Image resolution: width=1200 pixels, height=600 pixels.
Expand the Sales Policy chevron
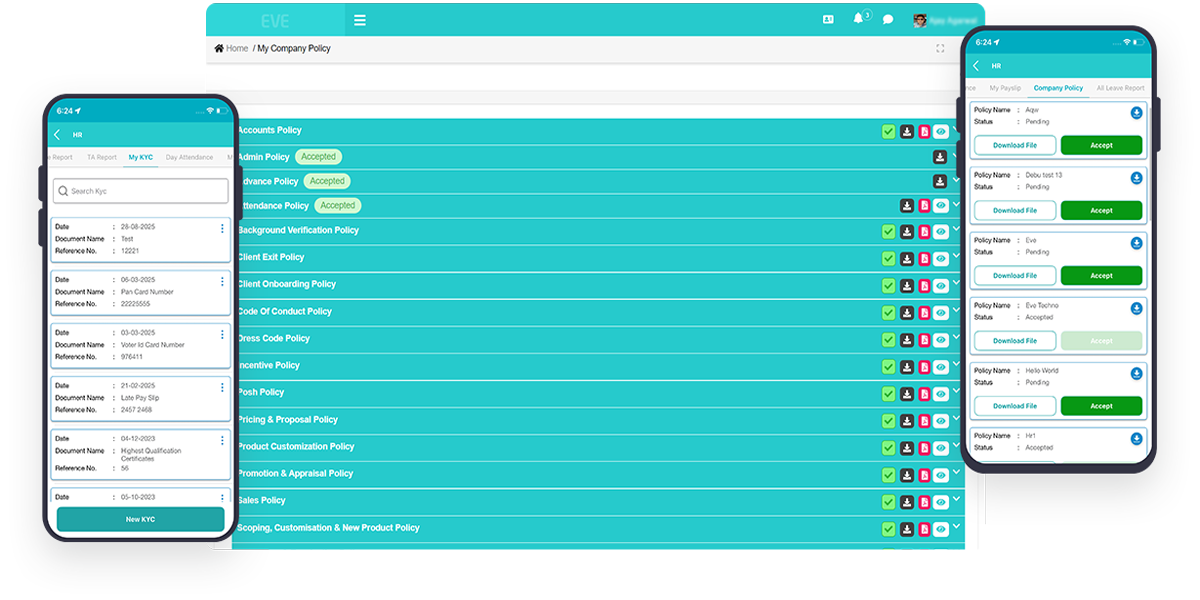pos(957,500)
